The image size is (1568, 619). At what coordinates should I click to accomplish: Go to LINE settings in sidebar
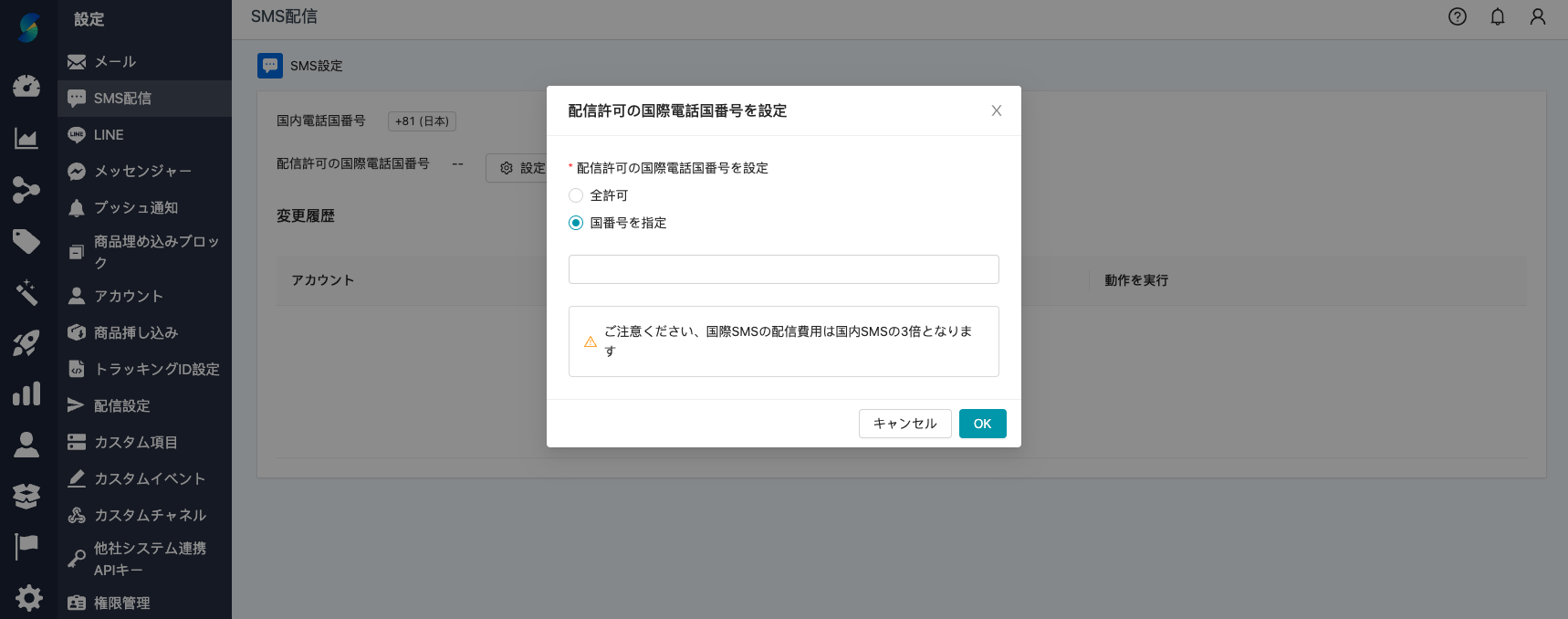[x=109, y=135]
